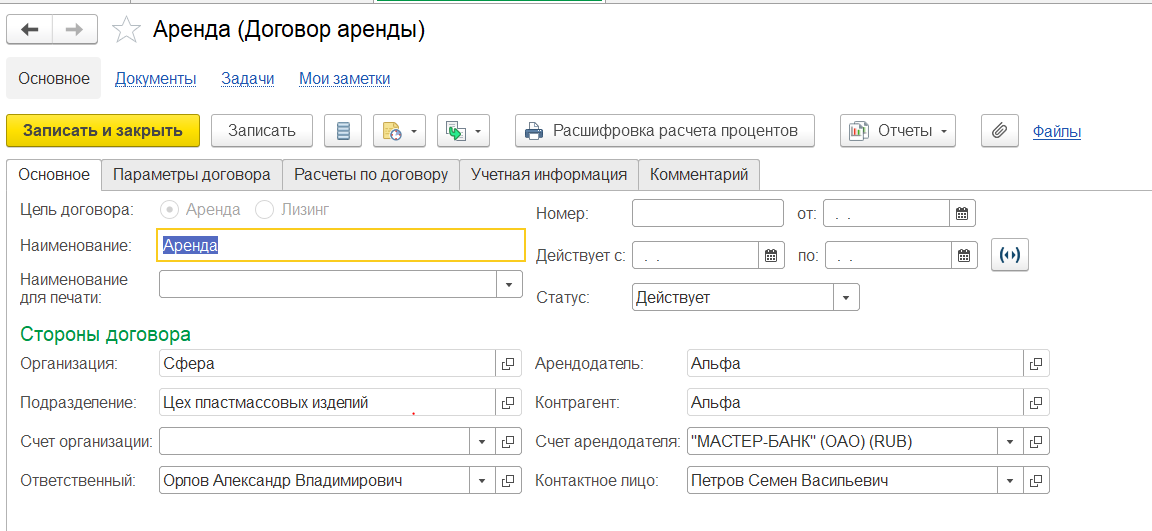Open the Счет организации record
Viewport: 1152px width, 531px height.
[x=508, y=442]
